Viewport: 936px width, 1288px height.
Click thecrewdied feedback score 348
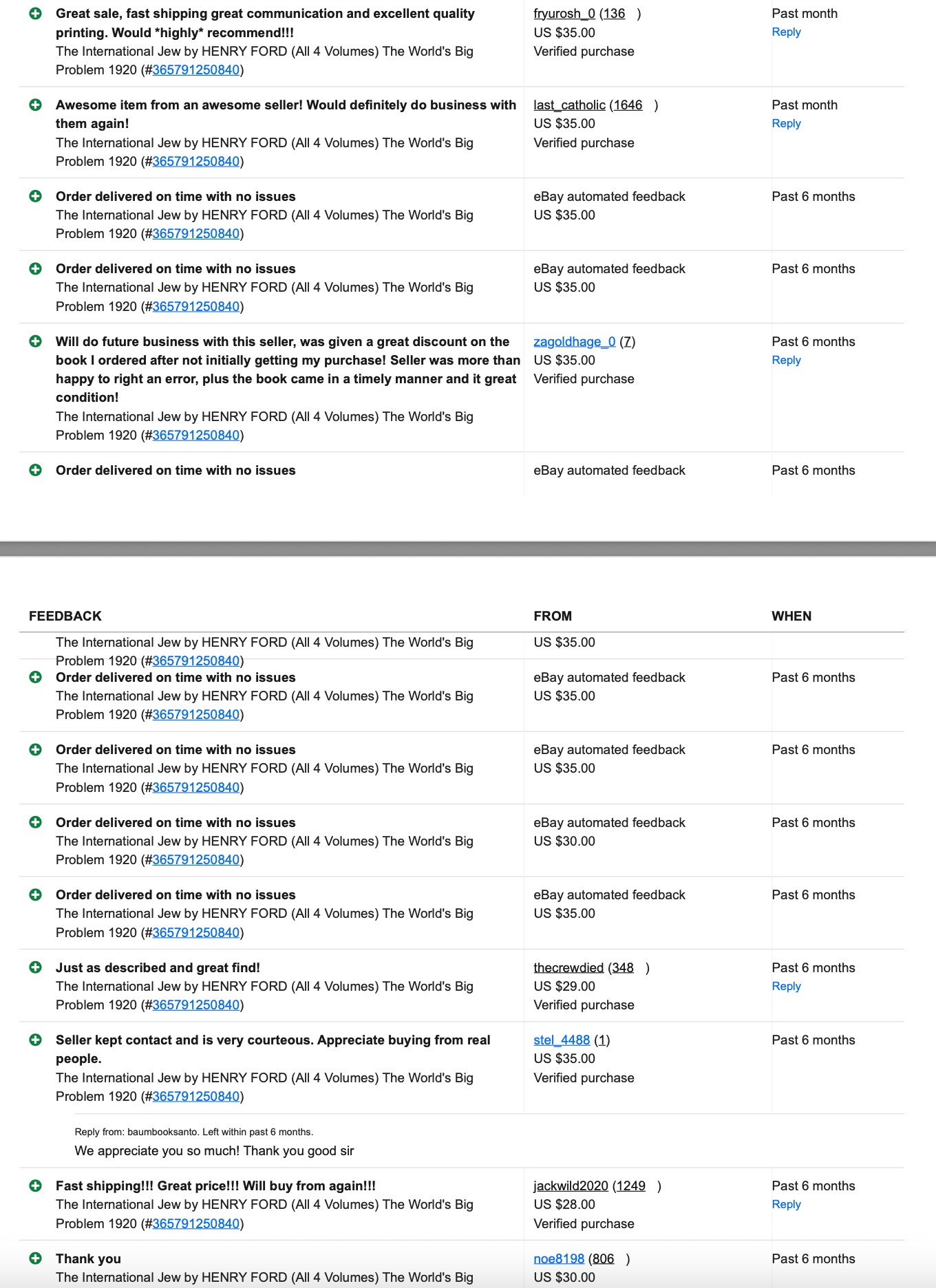tap(623, 968)
